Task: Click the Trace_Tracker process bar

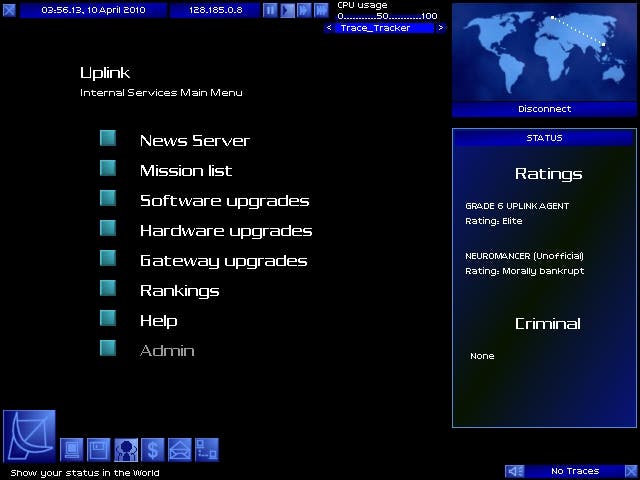Action: tap(384, 28)
